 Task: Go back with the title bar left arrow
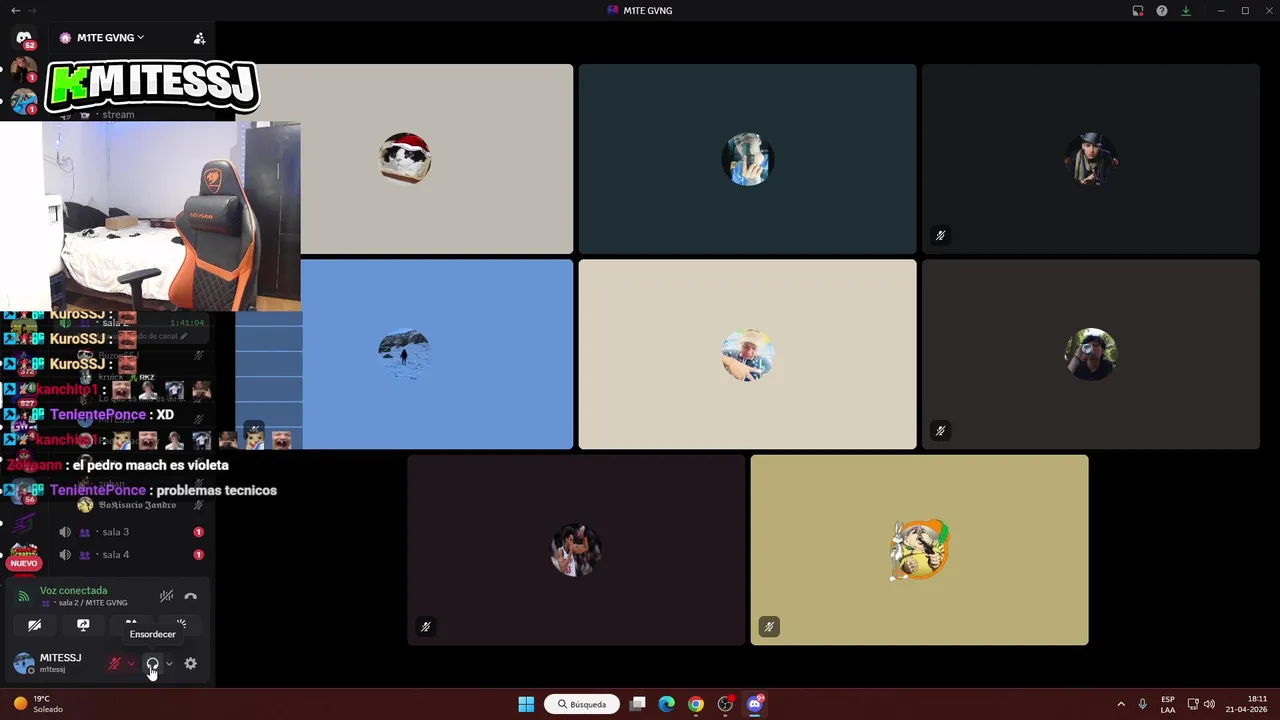point(15,11)
